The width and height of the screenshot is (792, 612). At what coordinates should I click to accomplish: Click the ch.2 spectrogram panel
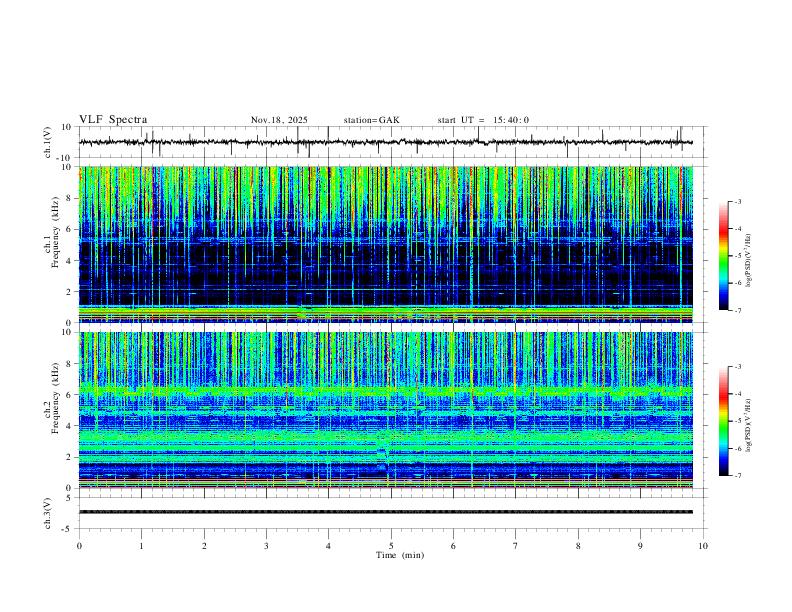pyautogui.click(x=386, y=410)
